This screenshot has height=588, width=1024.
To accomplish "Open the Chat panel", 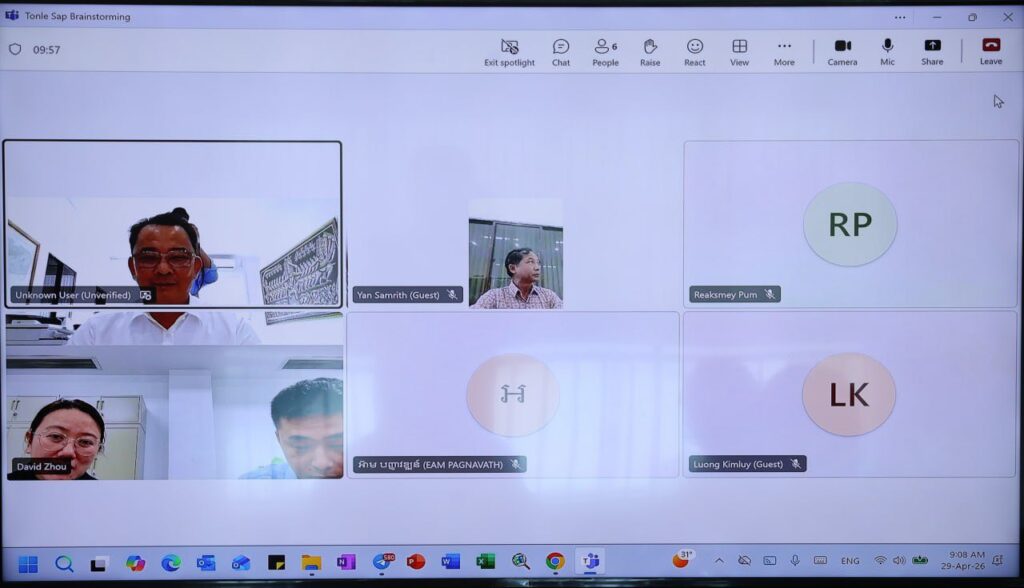I will (561, 51).
